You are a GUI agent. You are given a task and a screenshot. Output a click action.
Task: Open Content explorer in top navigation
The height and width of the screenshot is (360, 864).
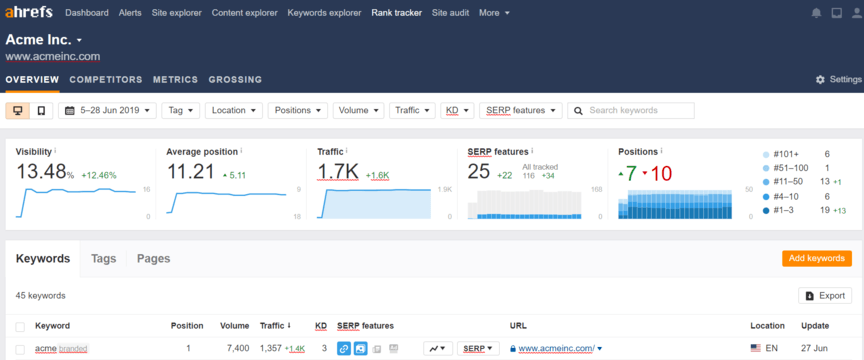pyautogui.click(x=245, y=13)
